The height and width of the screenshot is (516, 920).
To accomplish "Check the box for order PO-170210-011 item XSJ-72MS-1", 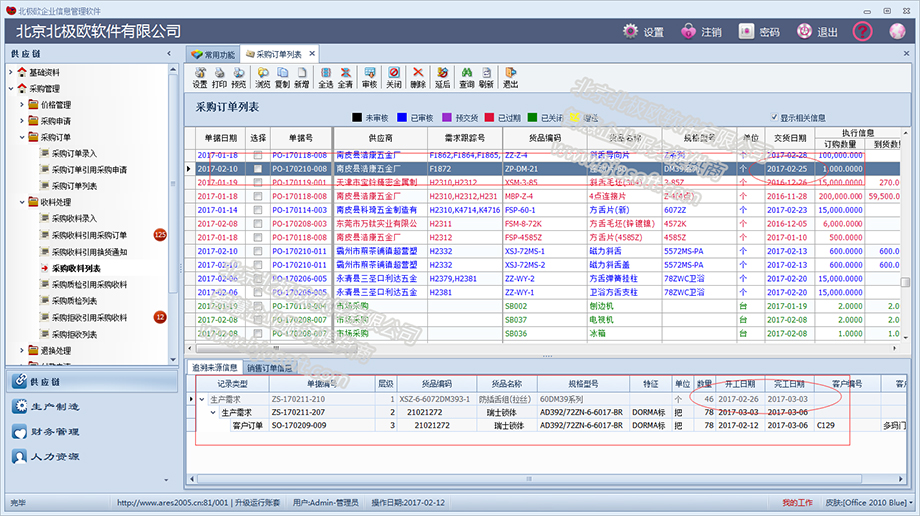I will (258, 251).
